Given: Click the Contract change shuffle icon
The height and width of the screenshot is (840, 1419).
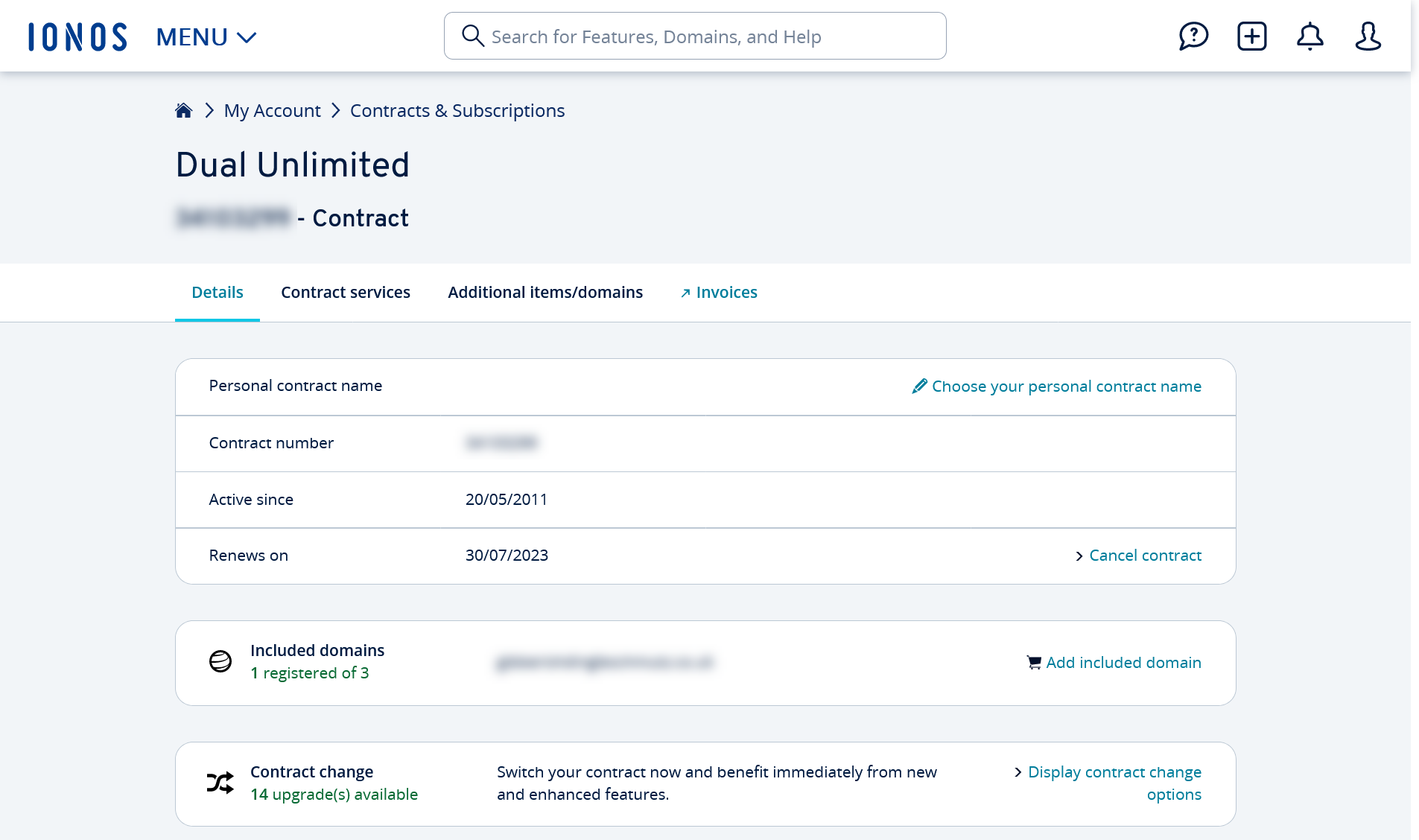Looking at the screenshot, I should [220, 783].
